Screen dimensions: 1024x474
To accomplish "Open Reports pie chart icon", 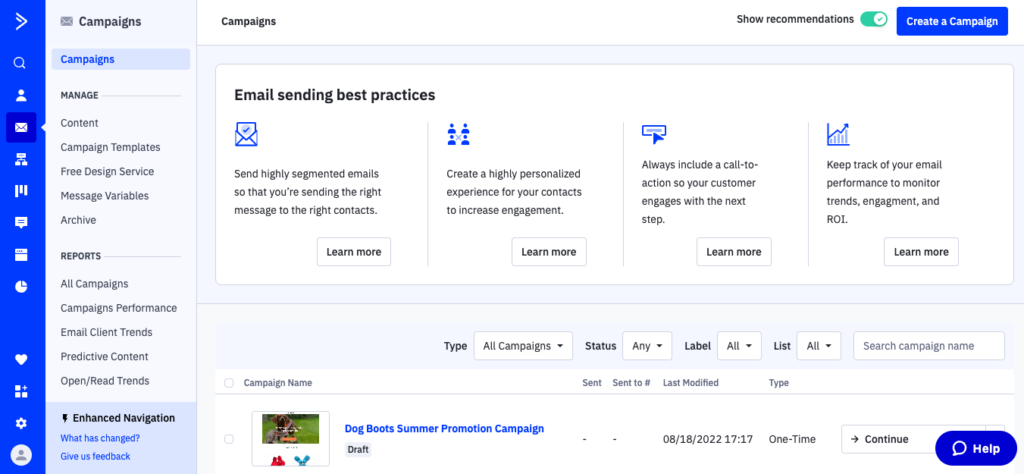I will pos(20,286).
